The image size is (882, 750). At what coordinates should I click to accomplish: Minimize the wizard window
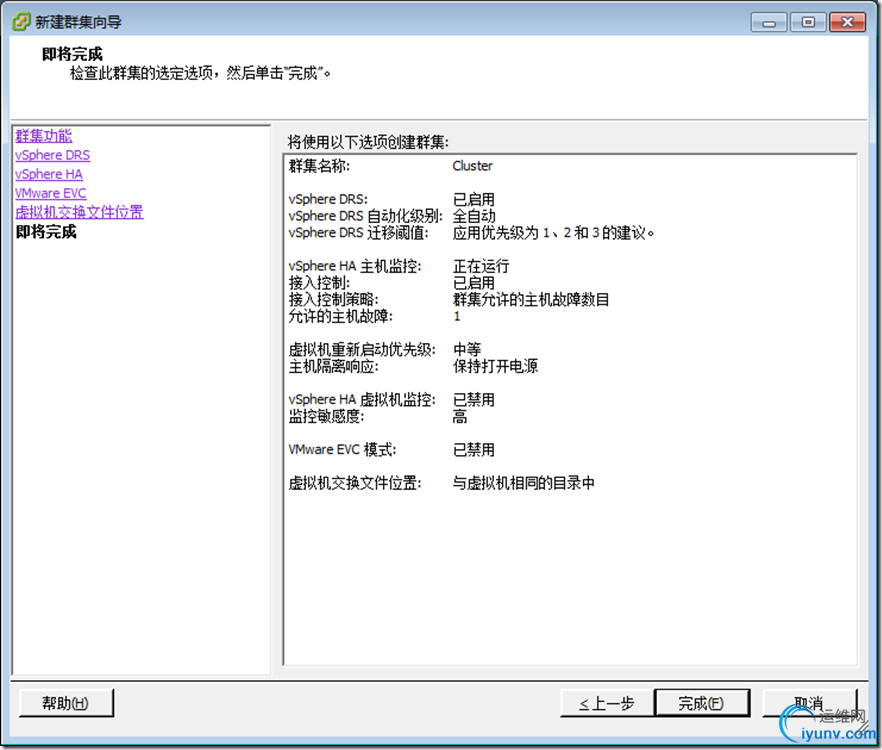click(x=767, y=21)
